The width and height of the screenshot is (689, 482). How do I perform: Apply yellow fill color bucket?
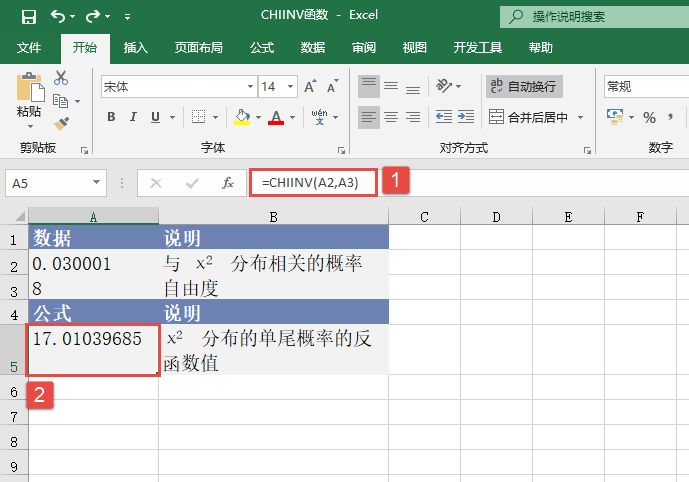pos(242,117)
